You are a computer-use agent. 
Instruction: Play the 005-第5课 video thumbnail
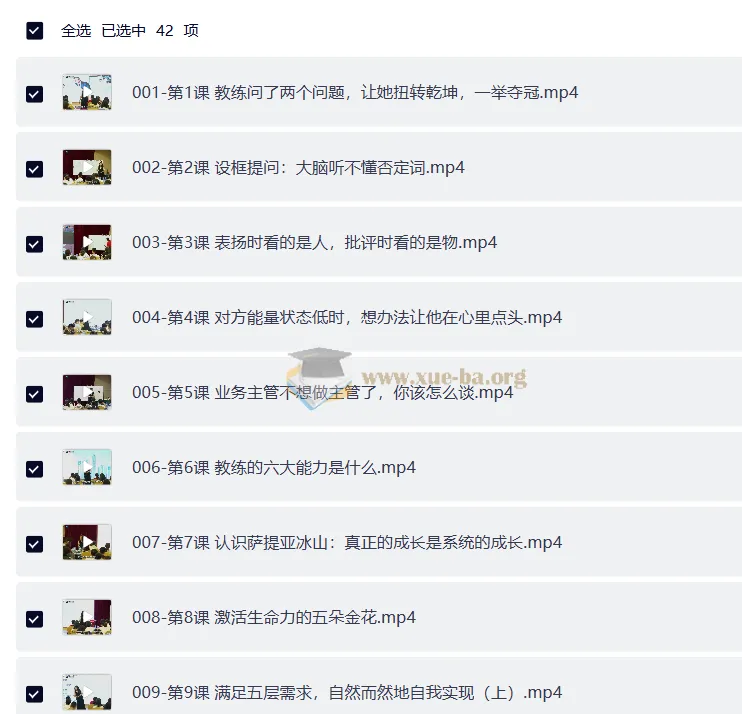point(87,392)
